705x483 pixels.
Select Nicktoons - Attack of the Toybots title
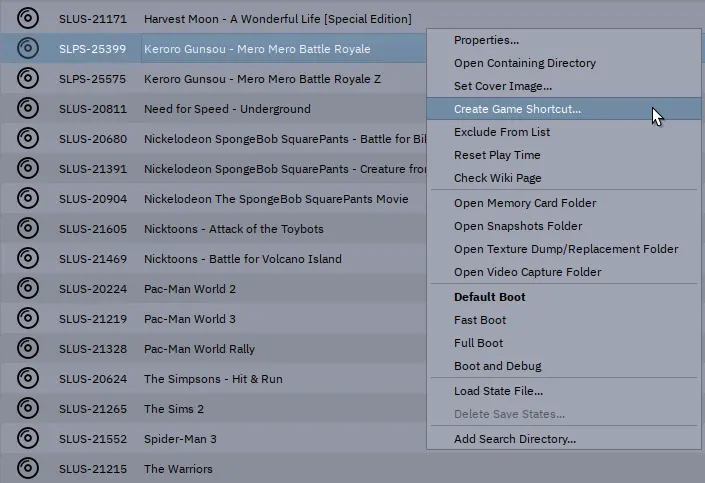tap(233, 229)
